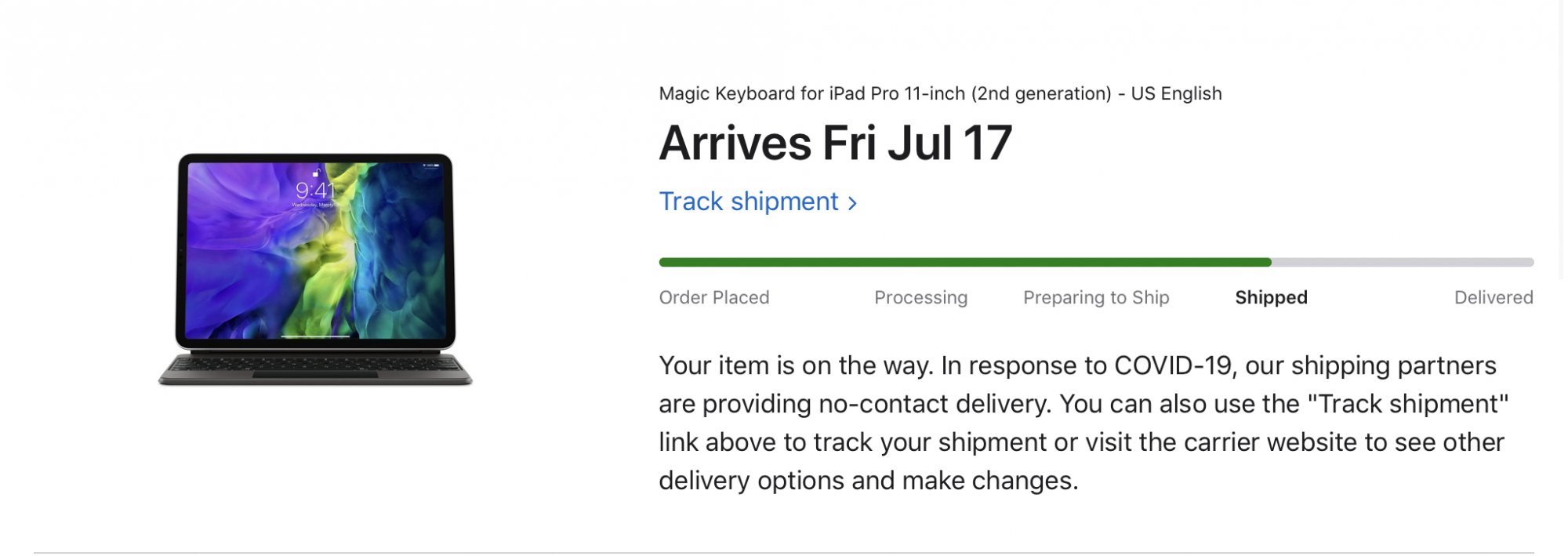Click the Magic Keyboard product name text
The image size is (1568, 556).
[x=939, y=94]
